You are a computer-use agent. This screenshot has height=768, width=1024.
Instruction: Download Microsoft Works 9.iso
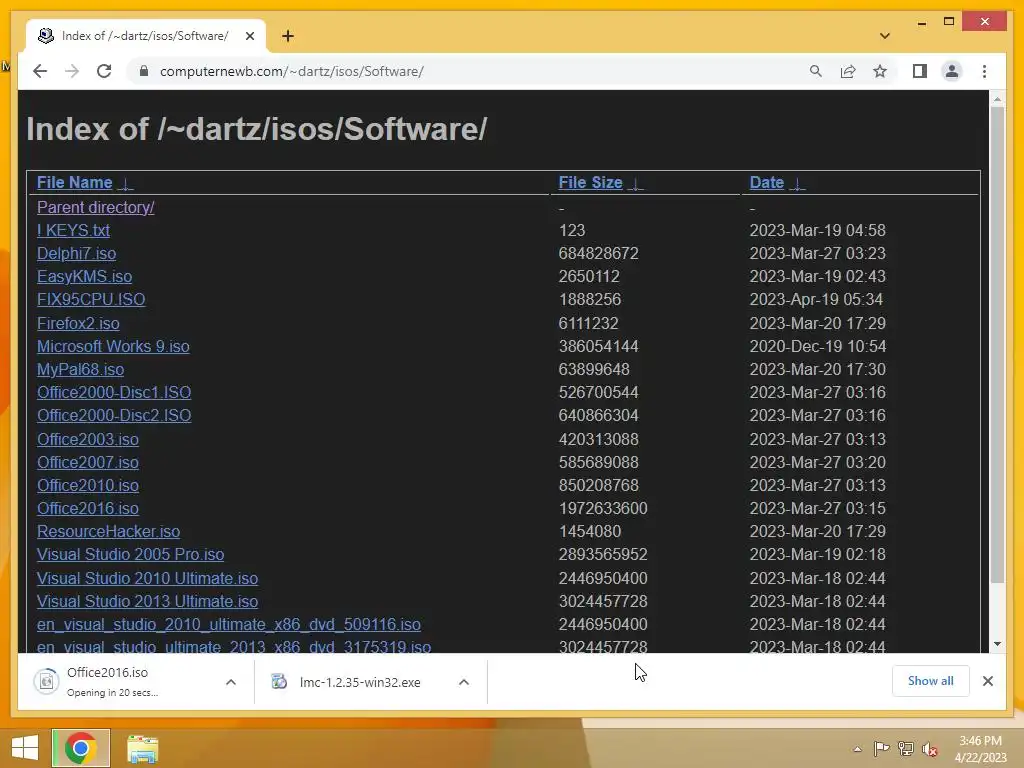pos(113,346)
